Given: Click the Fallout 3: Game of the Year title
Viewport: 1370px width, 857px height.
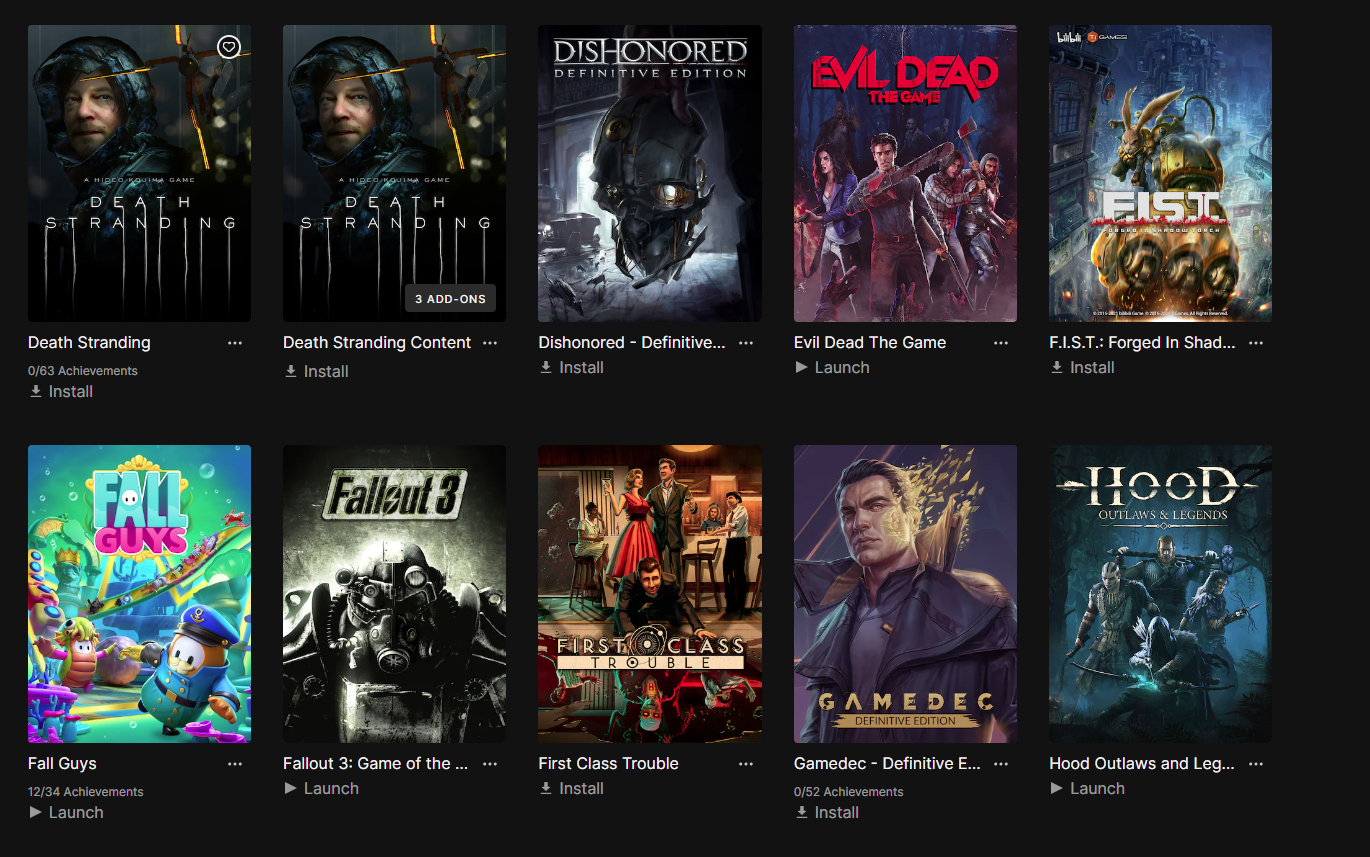Looking at the screenshot, I should [x=375, y=764].
